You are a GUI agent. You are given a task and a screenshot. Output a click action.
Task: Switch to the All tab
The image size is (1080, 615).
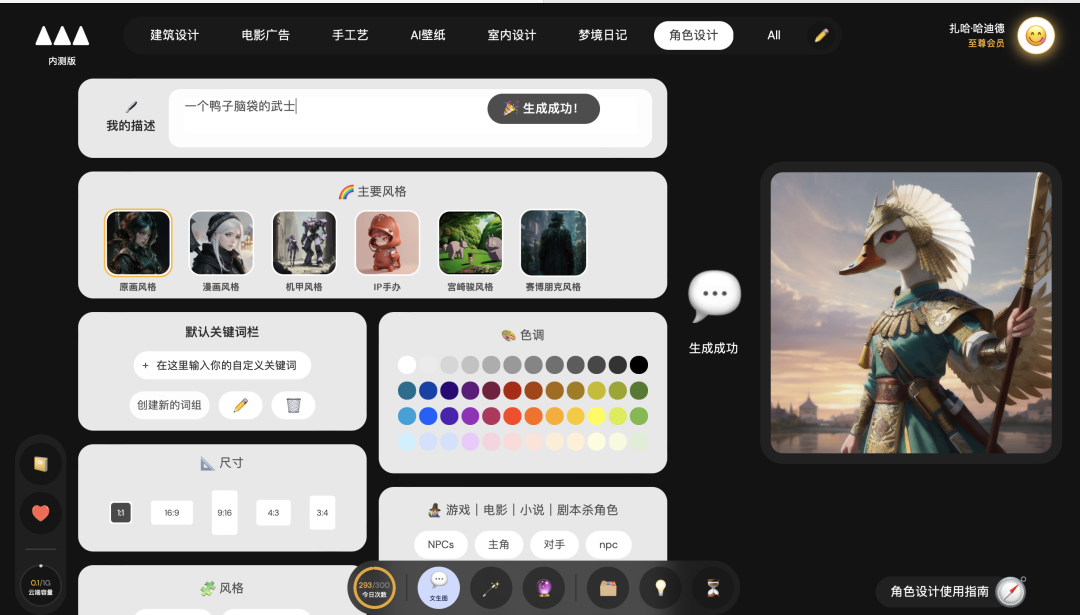[x=774, y=35]
